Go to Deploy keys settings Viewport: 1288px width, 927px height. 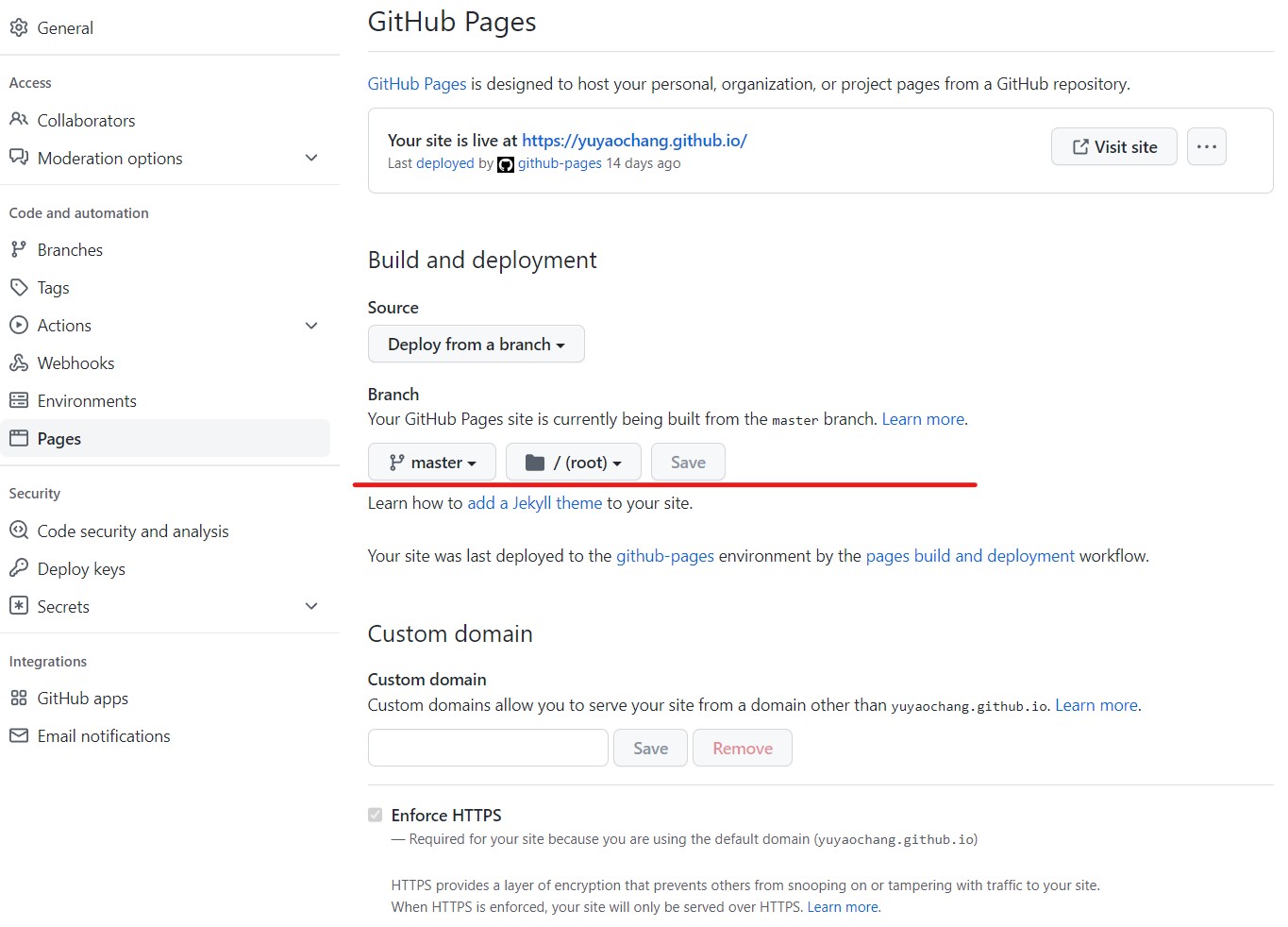[165, 568]
